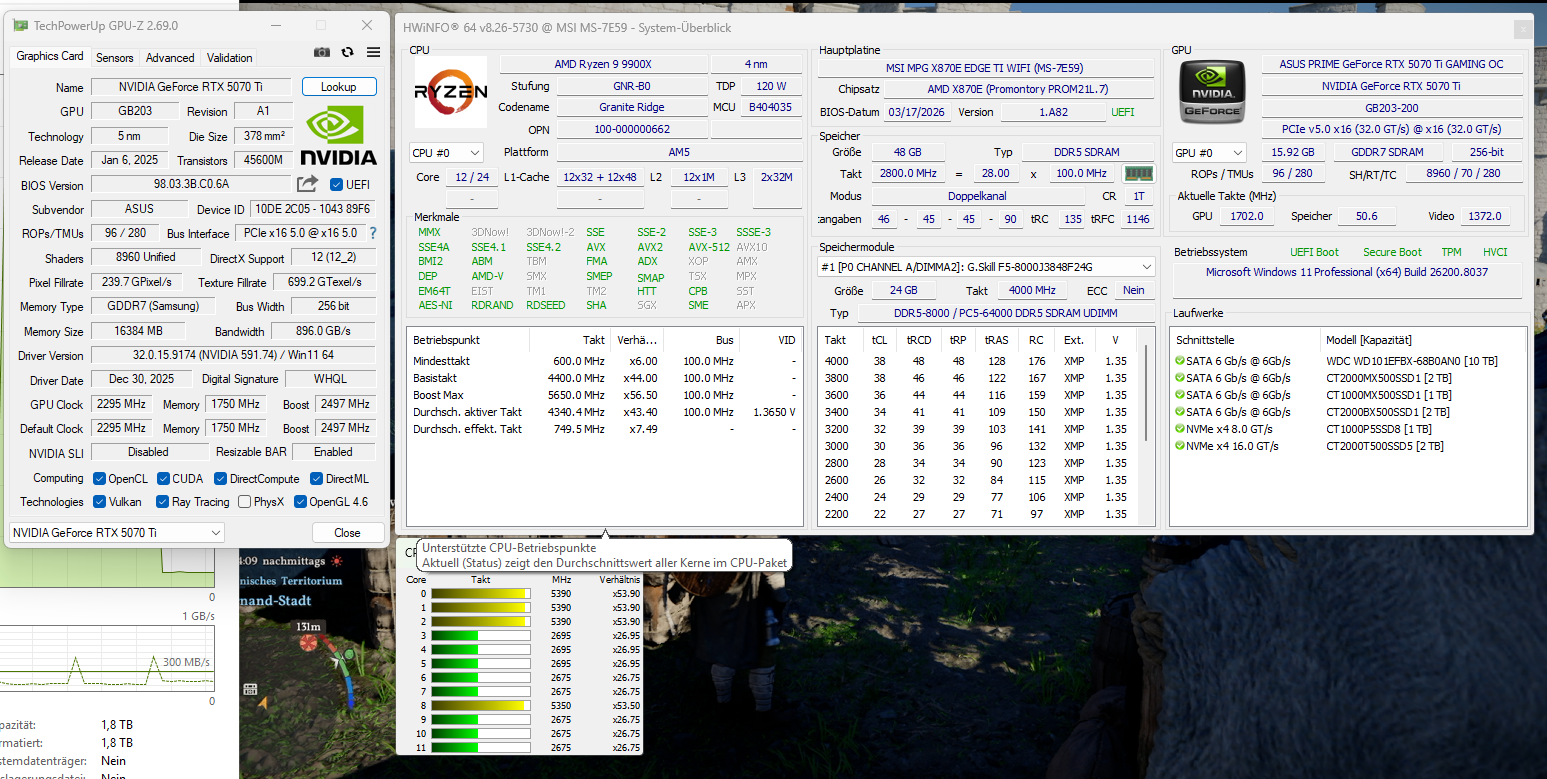Click the NVIDIA logo in GPU-Z

pyautogui.click(x=339, y=135)
